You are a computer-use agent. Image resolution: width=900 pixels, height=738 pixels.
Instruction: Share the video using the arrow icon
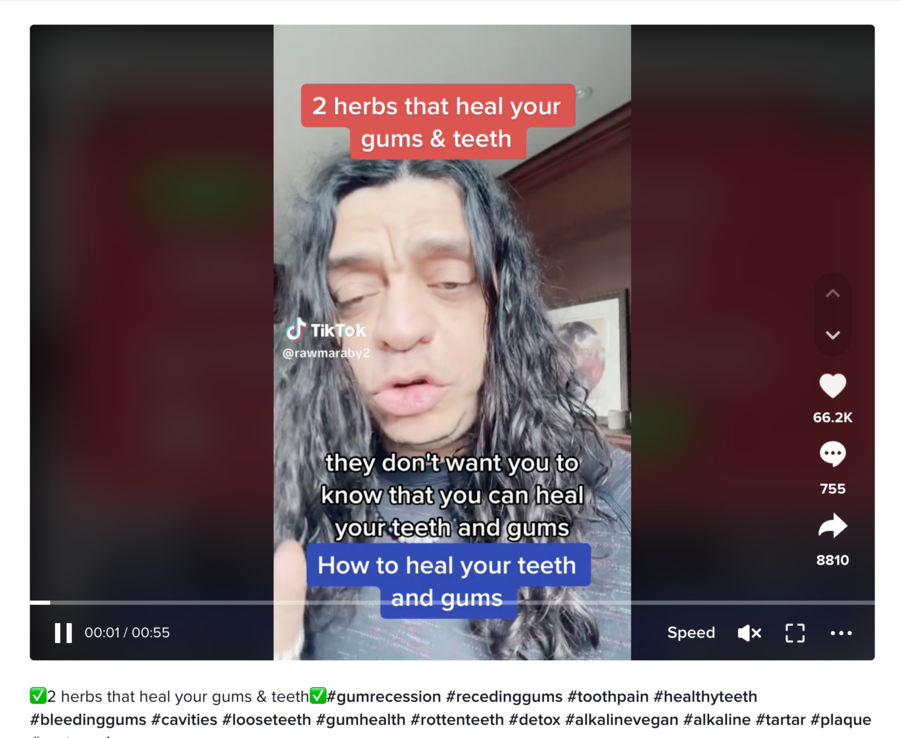click(832, 526)
